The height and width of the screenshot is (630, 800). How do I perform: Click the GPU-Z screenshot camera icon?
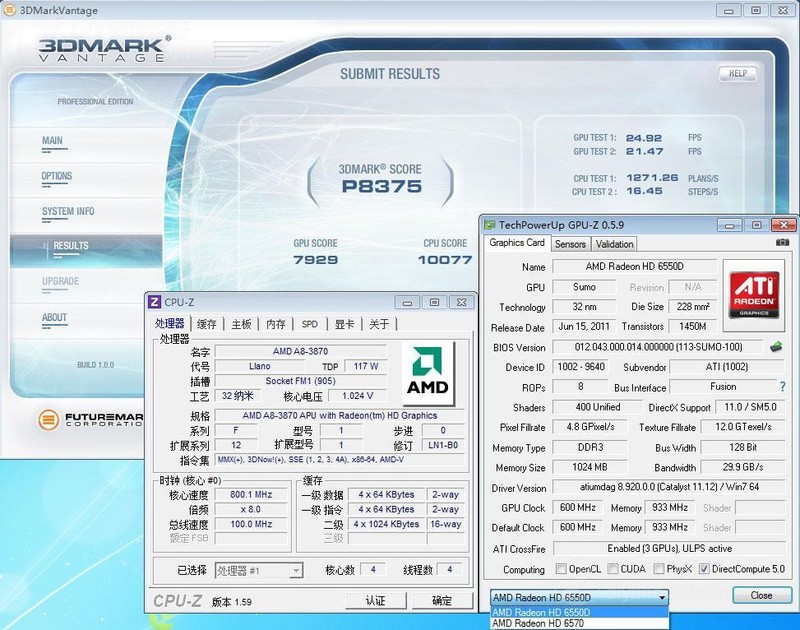click(x=782, y=243)
